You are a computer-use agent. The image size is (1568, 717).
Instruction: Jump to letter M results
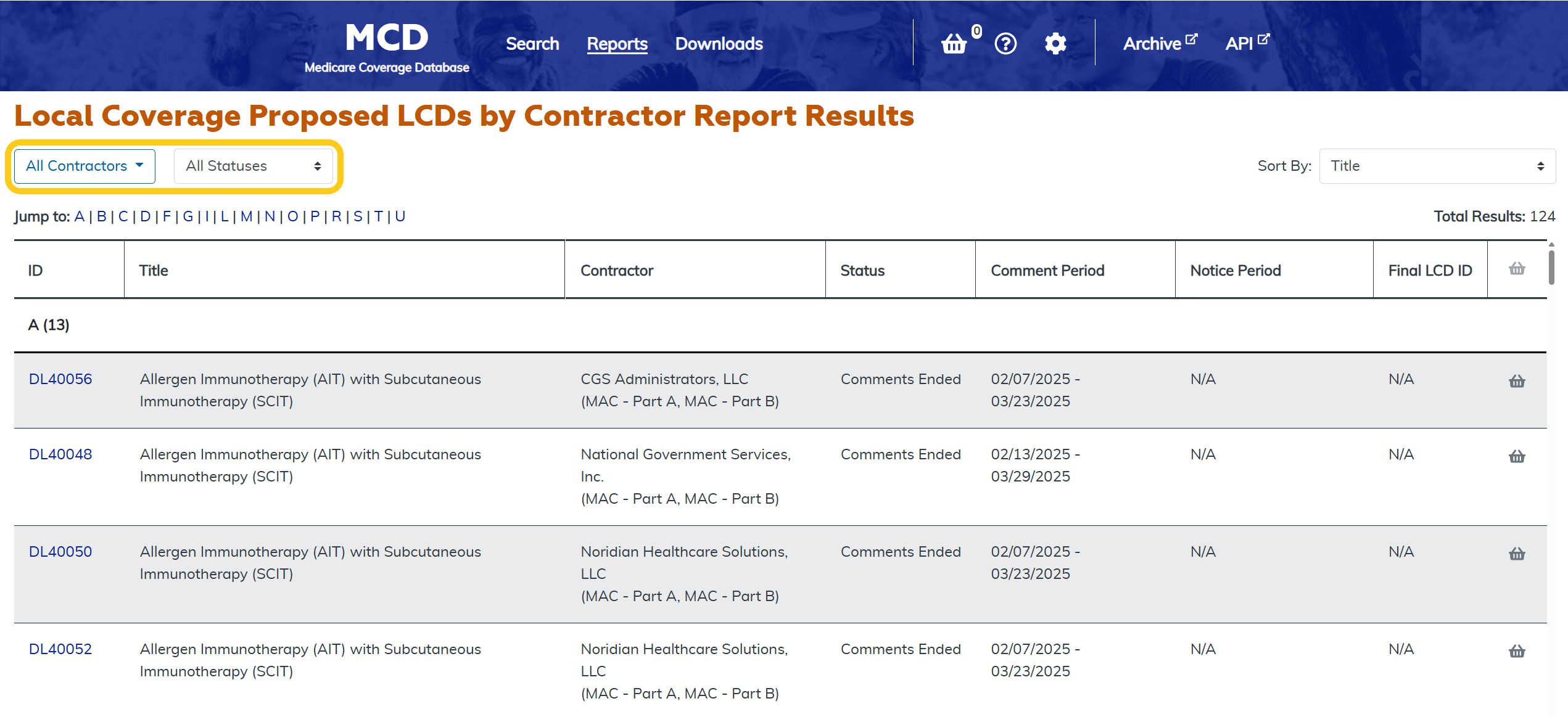click(246, 216)
